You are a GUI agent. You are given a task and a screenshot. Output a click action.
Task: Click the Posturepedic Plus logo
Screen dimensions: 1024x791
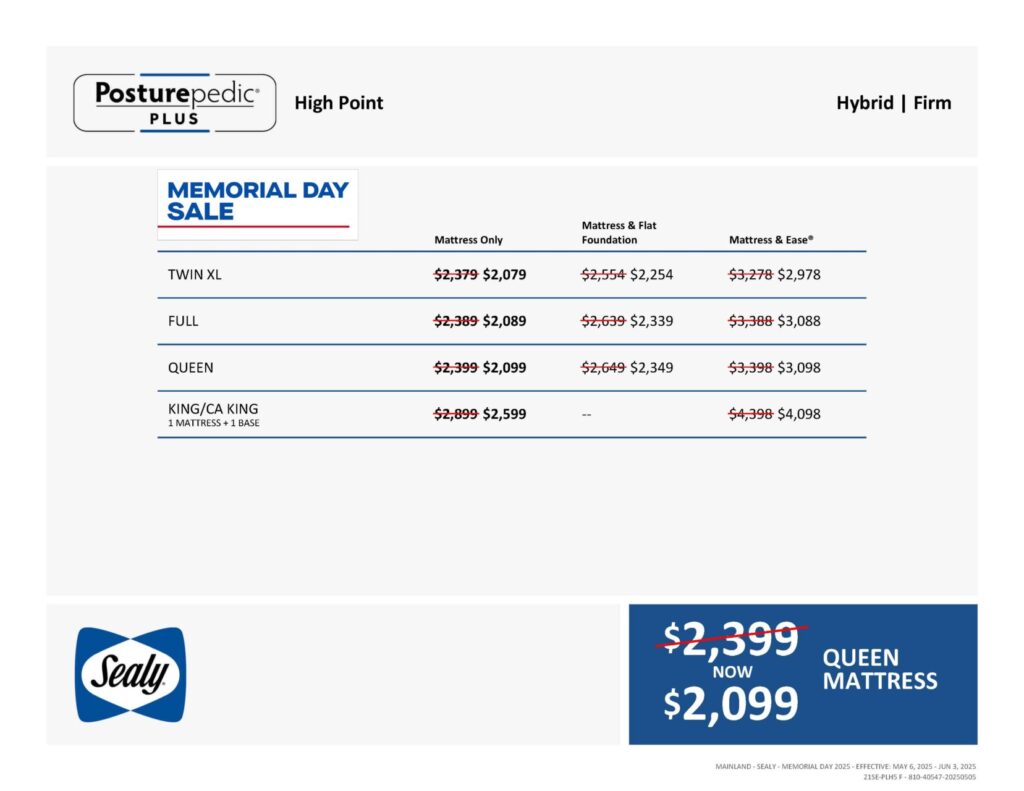tap(174, 103)
